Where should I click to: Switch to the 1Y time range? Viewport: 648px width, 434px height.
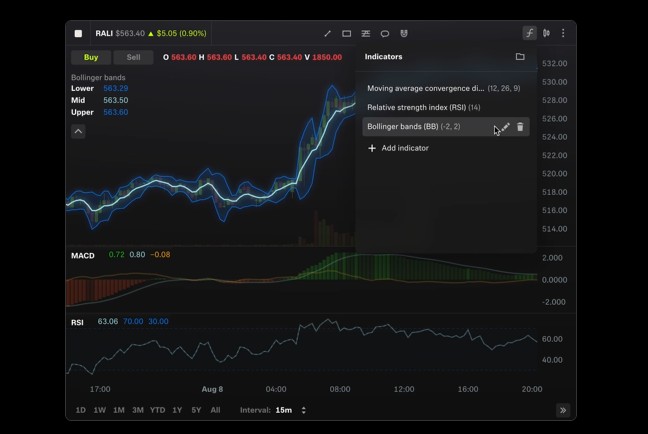[x=177, y=410]
